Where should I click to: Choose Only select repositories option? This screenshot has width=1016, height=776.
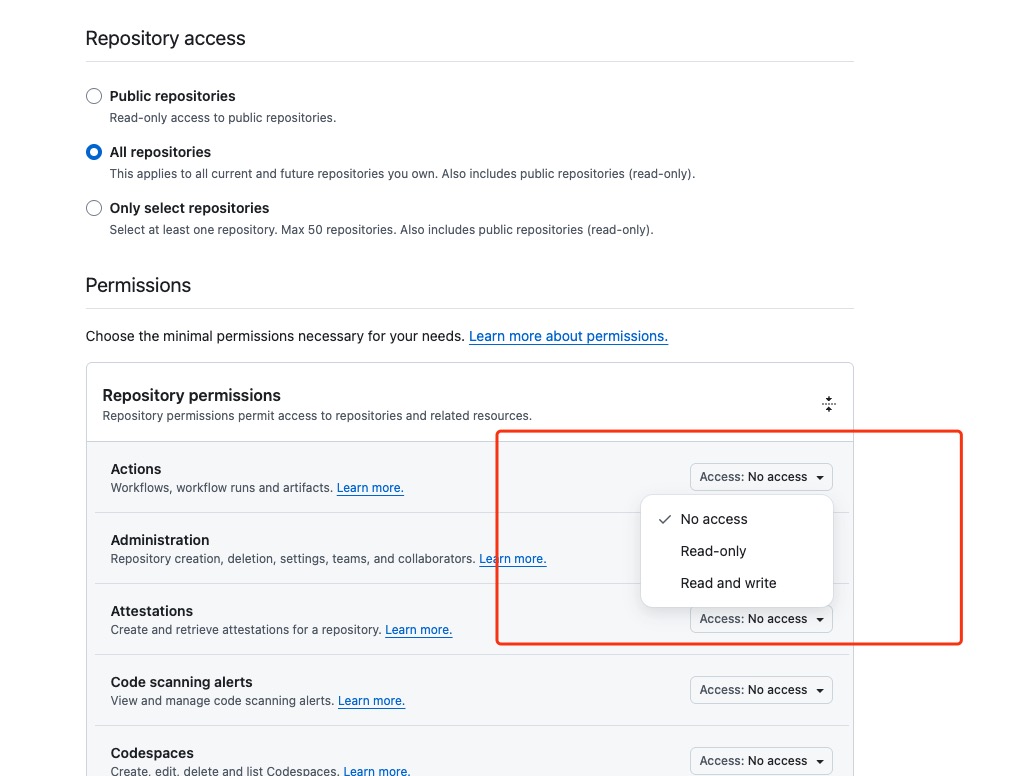point(94,208)
